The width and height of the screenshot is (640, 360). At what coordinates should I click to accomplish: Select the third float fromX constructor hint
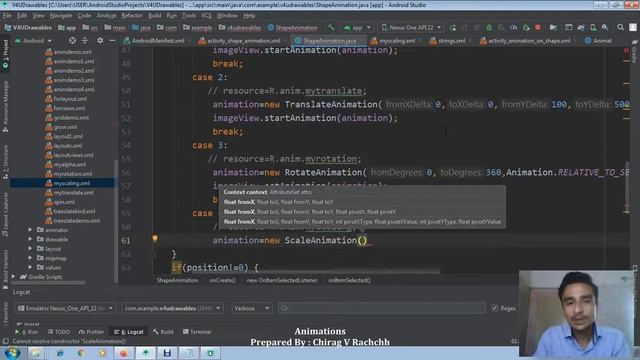[362, 222]
